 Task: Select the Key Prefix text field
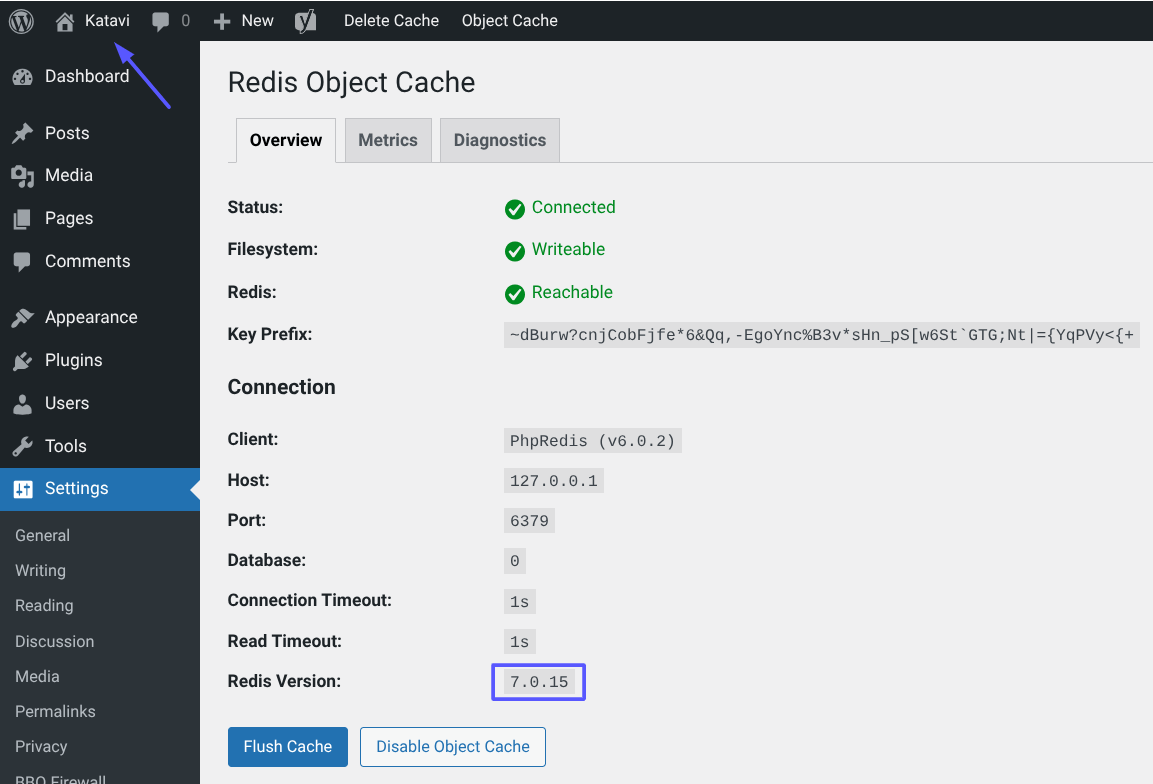(x=820, y=334)
